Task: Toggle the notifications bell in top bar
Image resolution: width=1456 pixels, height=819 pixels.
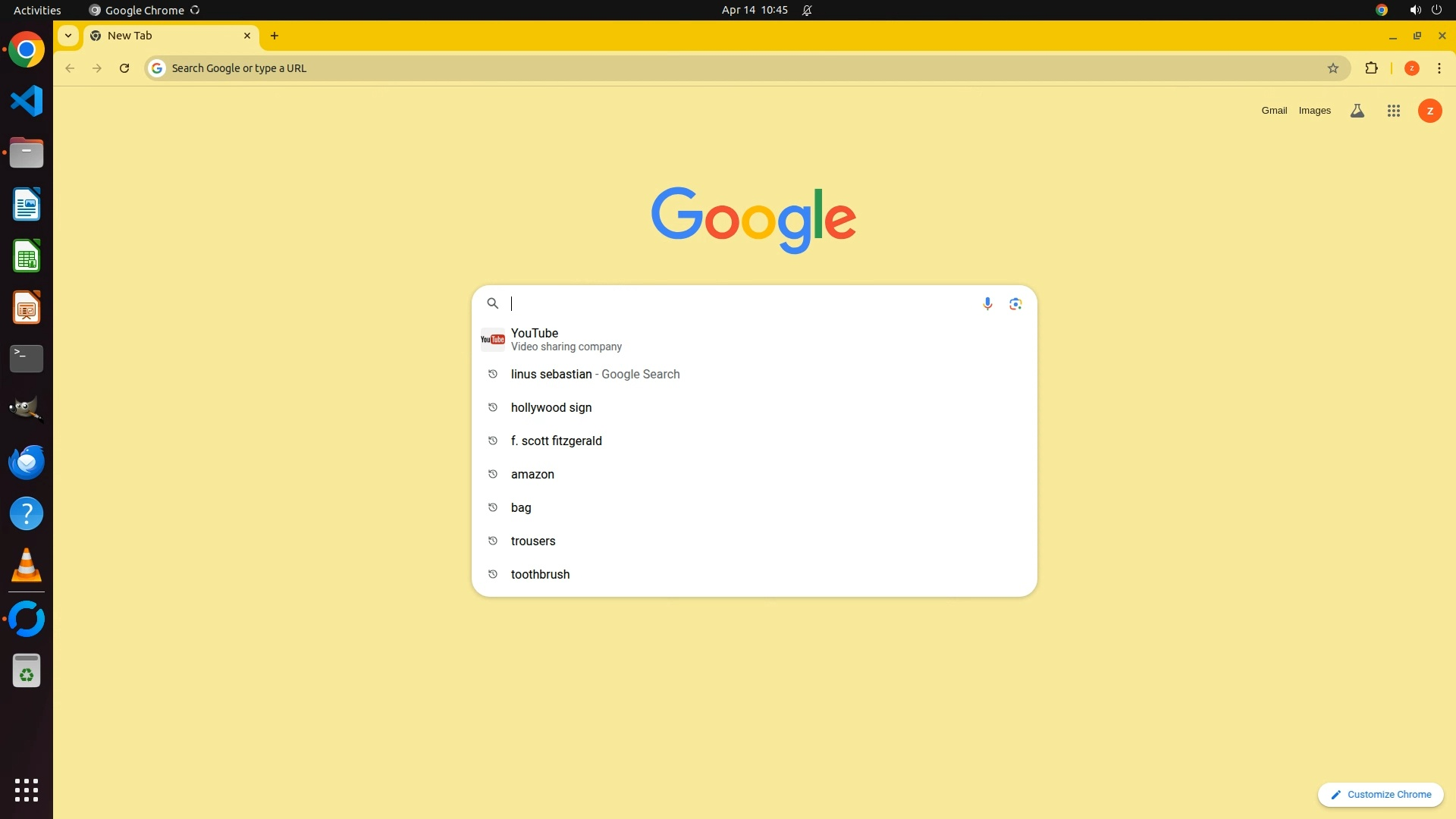Action: pyautogui.click(x=807, y=10)
